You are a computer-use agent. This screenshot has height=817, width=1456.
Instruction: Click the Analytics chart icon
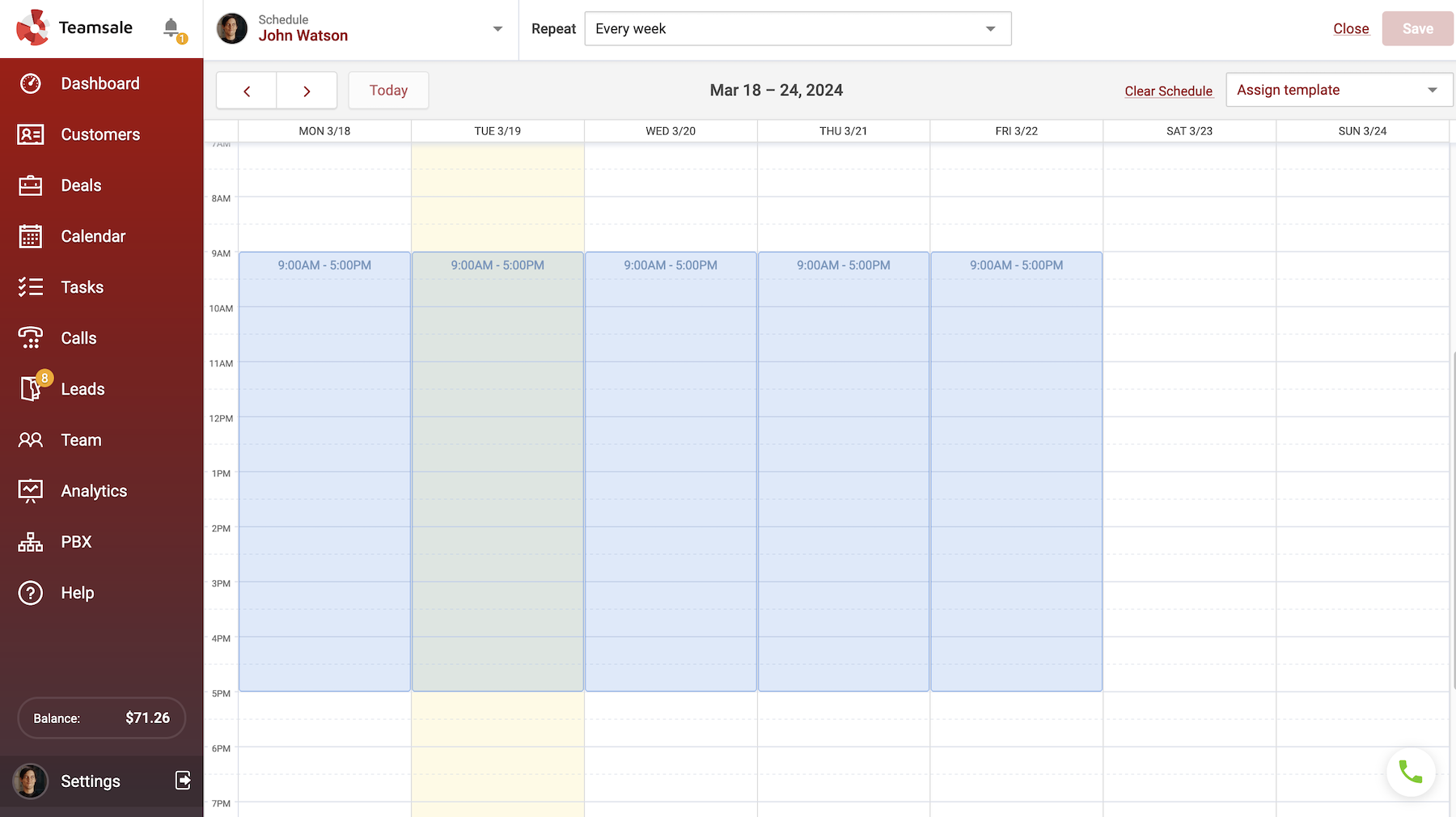pyautogui.click(x=31, y=490)
